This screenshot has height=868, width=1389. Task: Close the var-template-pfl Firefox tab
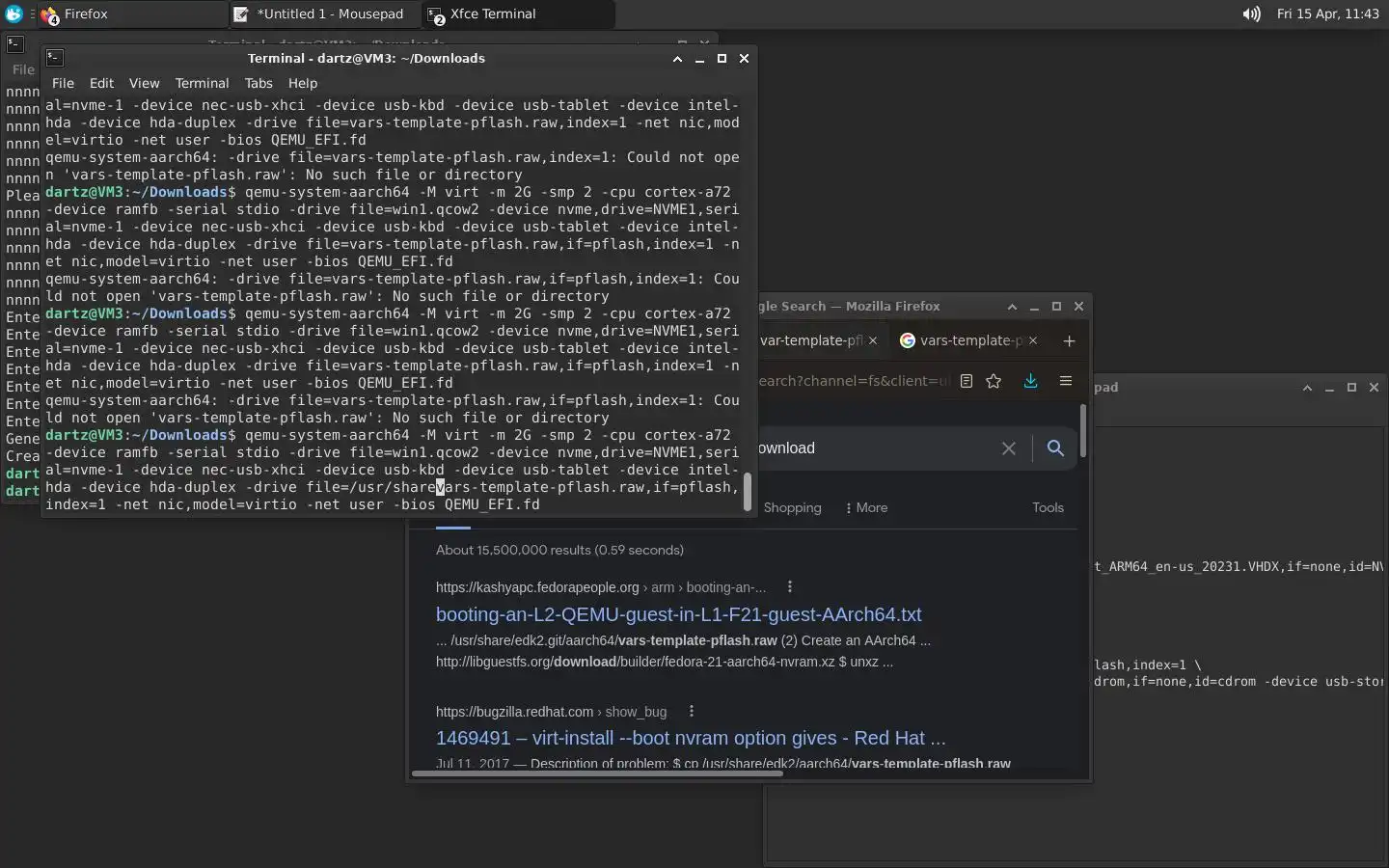pos(873,340)
